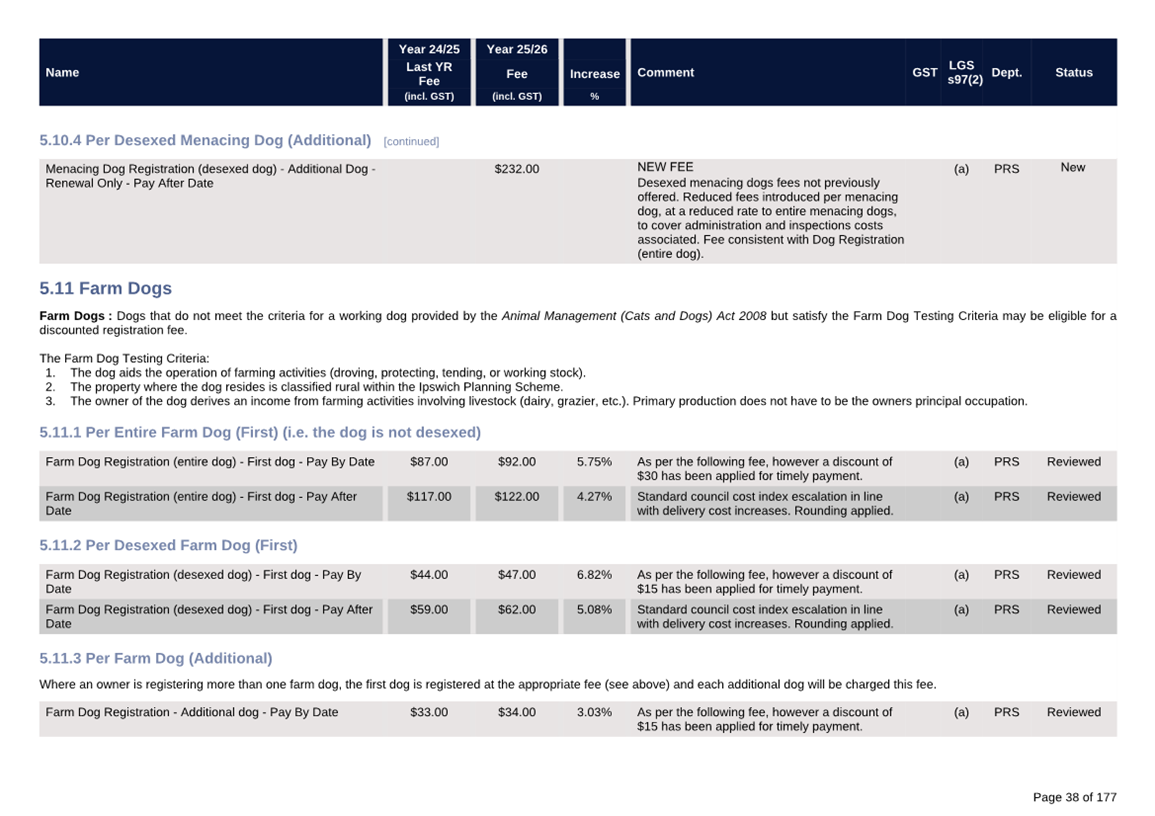This screenshot has width=1155, height=816.
Task: Click the Year 25/26 Fee column header
Action: click(x=516, y=72)
